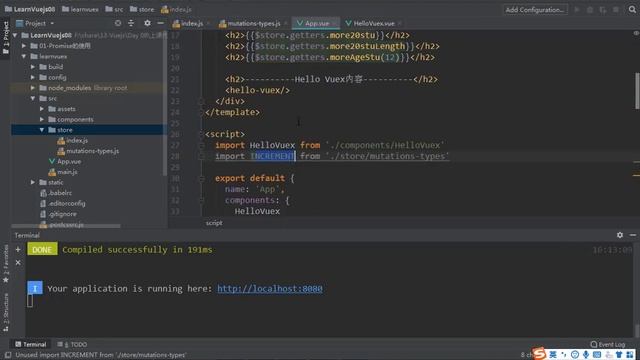Open the http://localhost:8080 link

270,289
